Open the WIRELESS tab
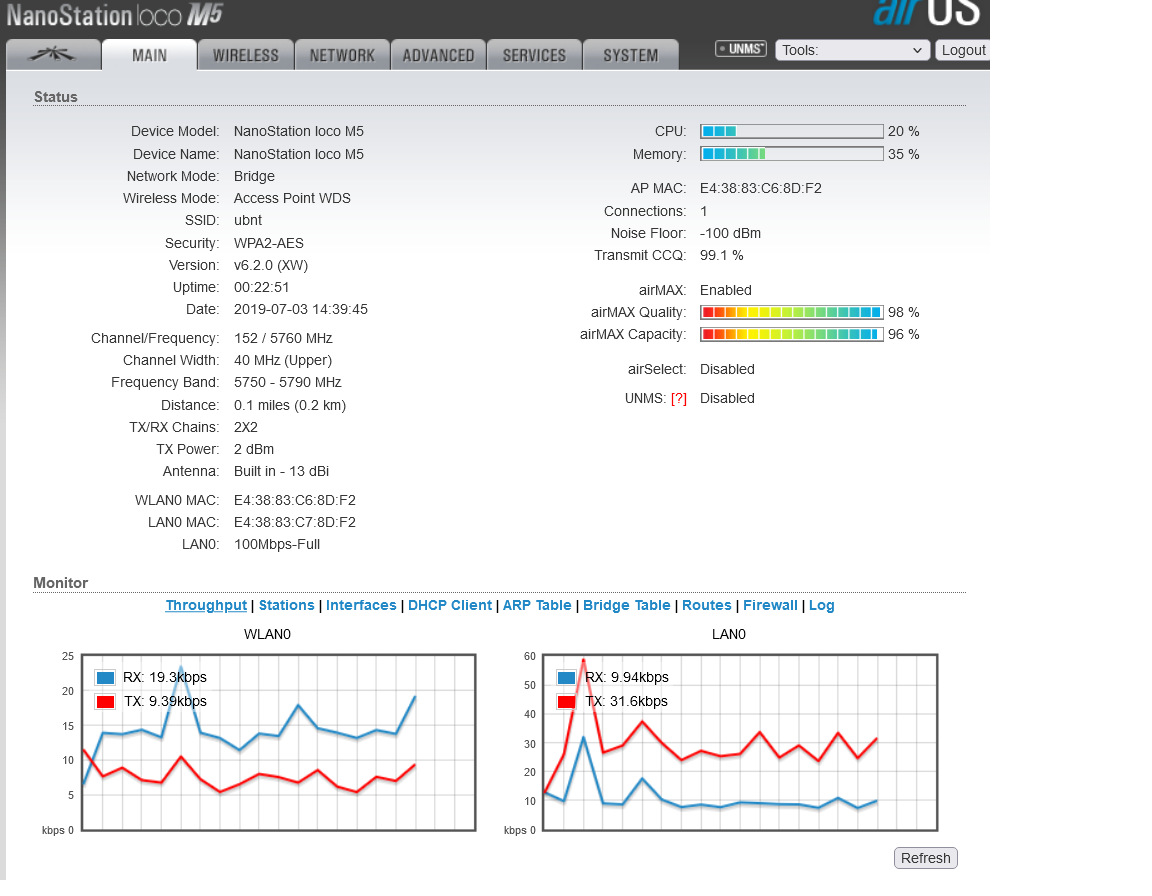Screen dimensions: 1152x896 coord(246,55)
